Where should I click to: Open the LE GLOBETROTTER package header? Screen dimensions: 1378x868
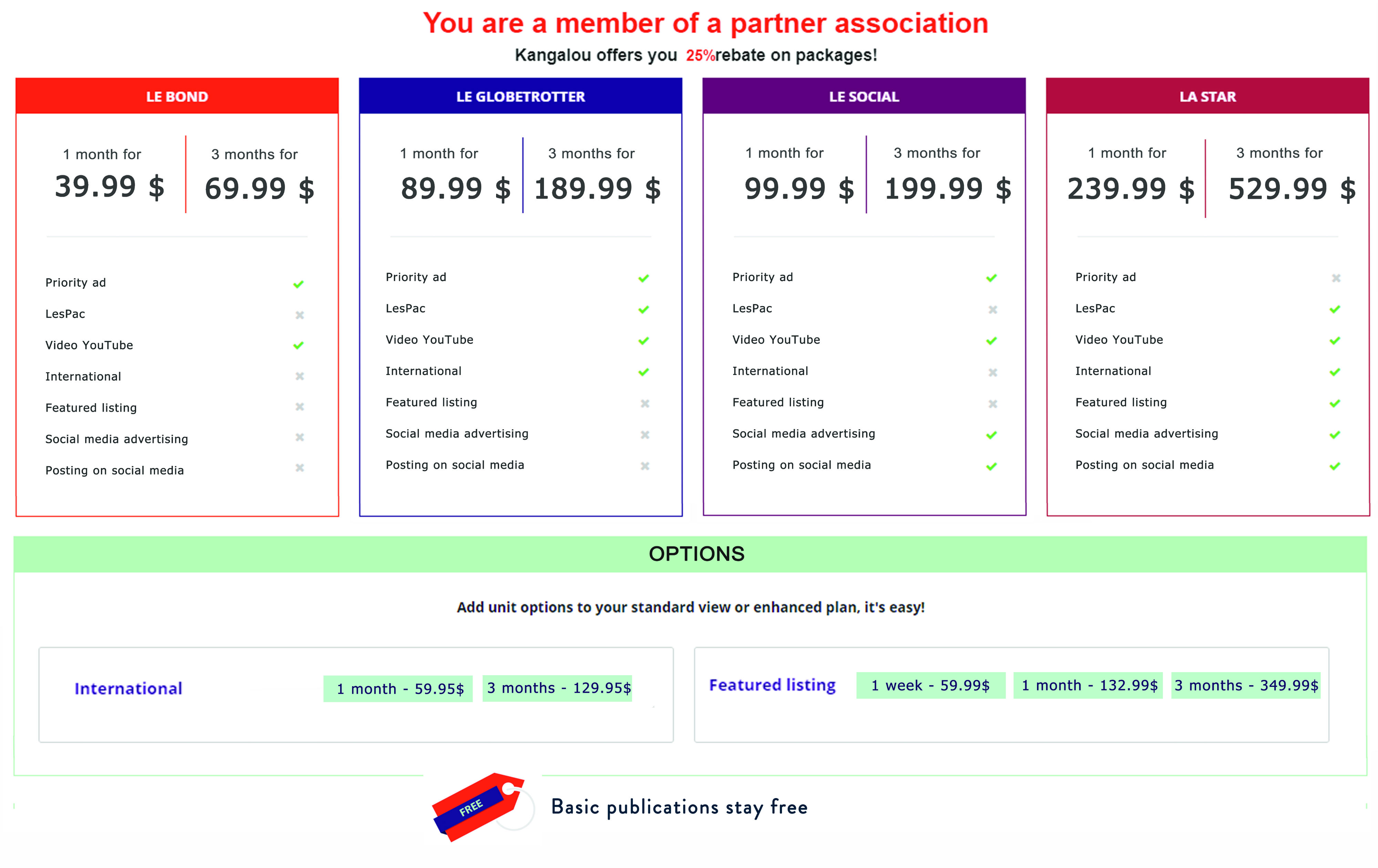tap(521, 96)
